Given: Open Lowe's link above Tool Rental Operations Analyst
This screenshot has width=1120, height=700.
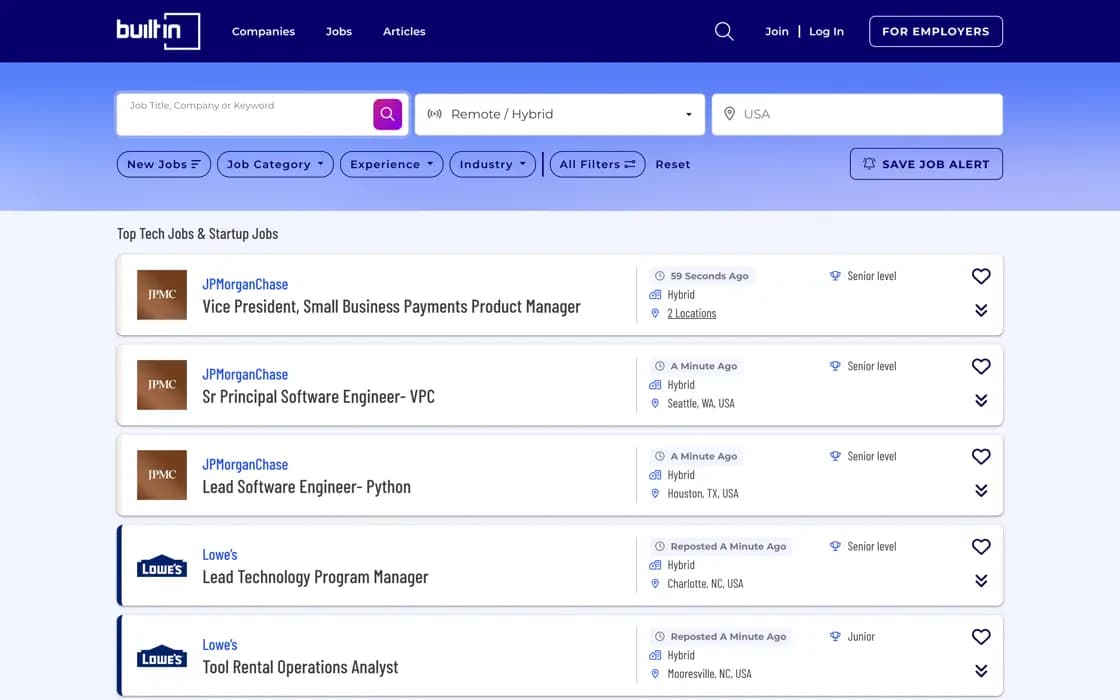Looking at the screenshot, I should click(219, 644).
